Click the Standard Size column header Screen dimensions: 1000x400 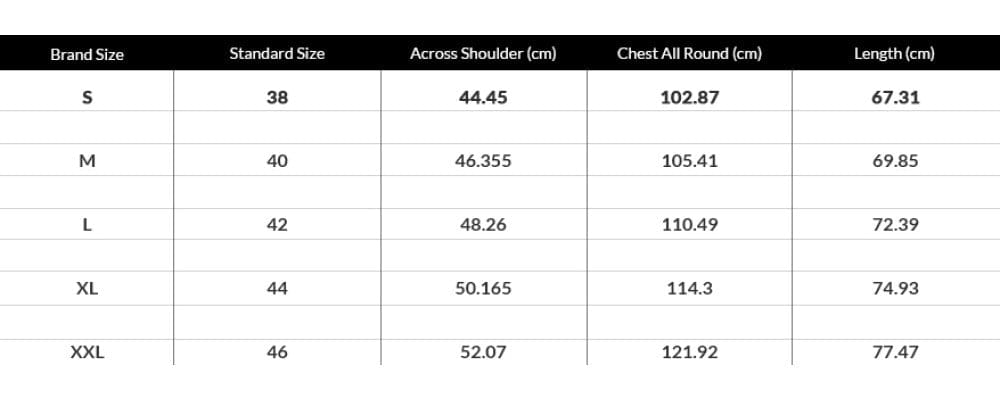click(277, 54)
